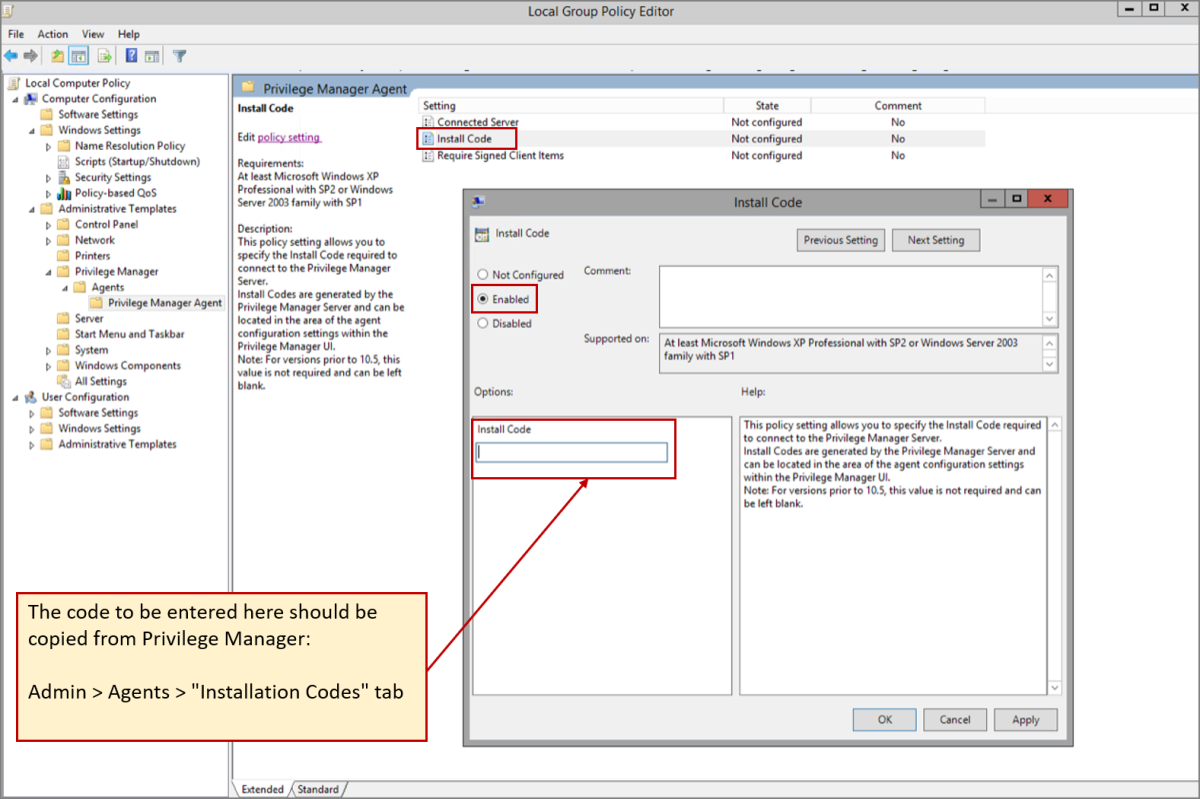Click the policy setting edit link
1200x799 pixels.
[289, 137]
